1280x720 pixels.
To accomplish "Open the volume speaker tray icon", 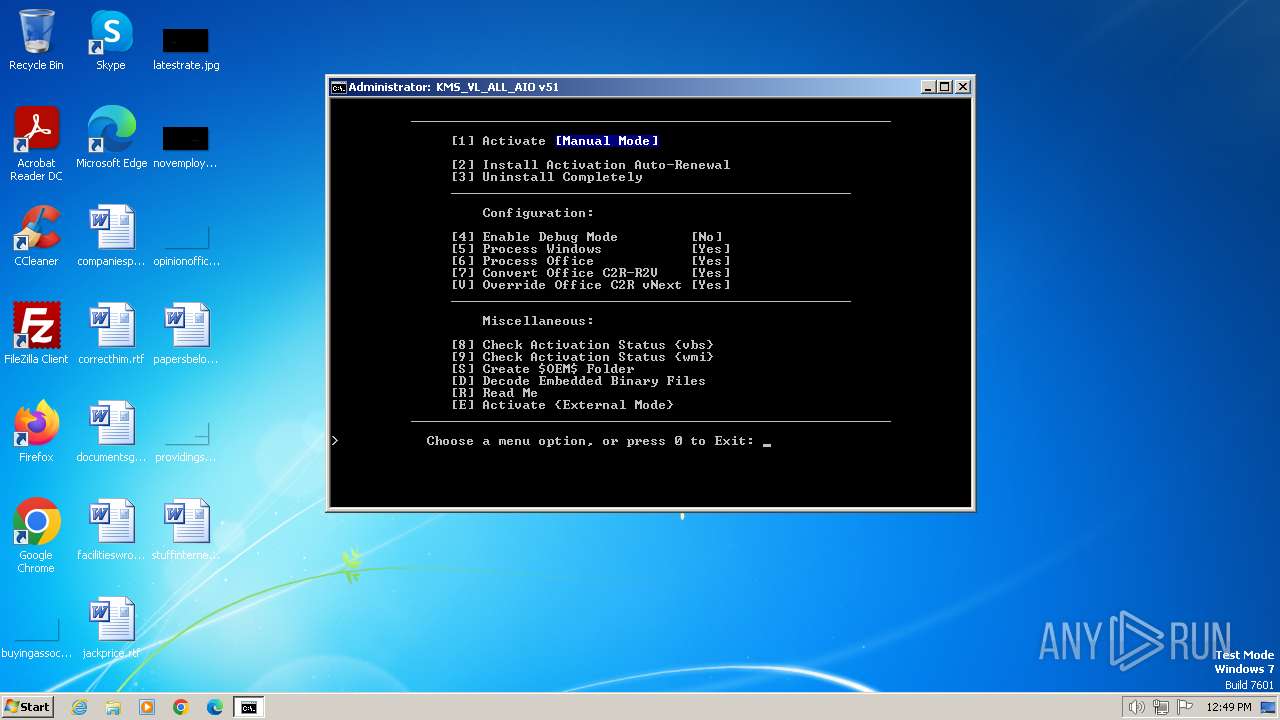I will (x=1136, y=707).
